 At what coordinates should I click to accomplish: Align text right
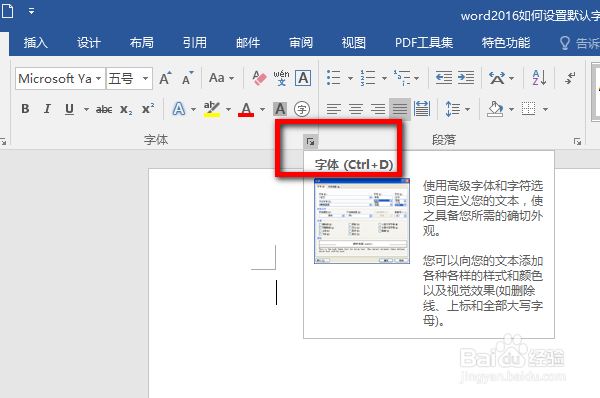(x=378, y=109)
